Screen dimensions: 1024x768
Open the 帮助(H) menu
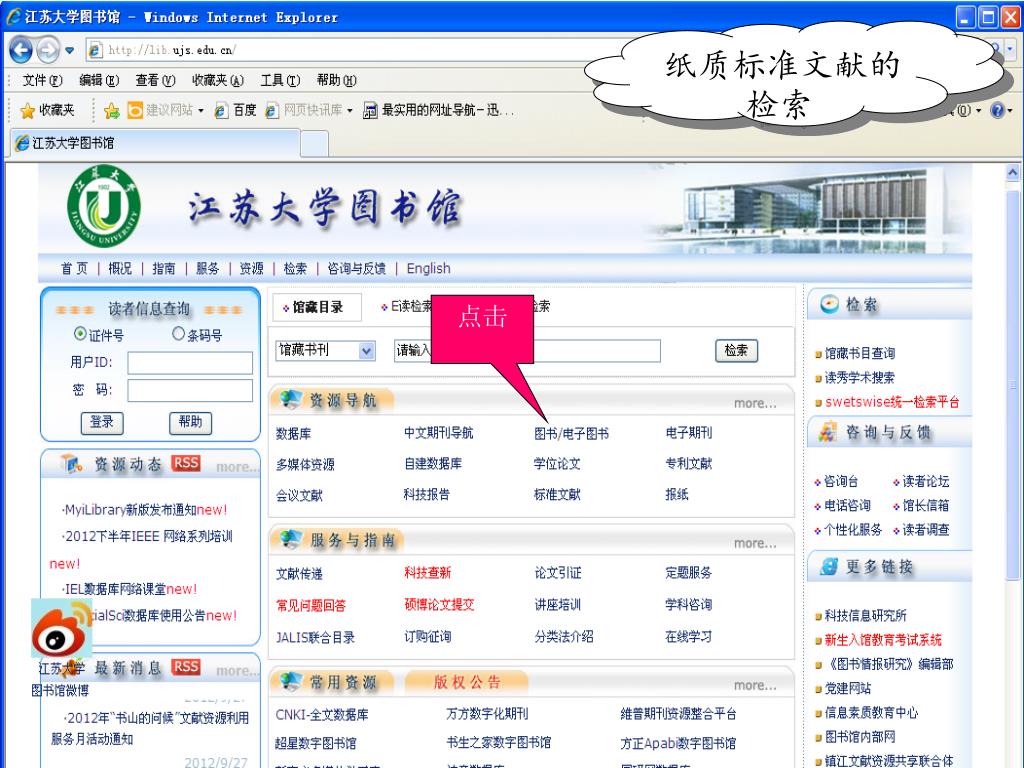tap(336, 80)
